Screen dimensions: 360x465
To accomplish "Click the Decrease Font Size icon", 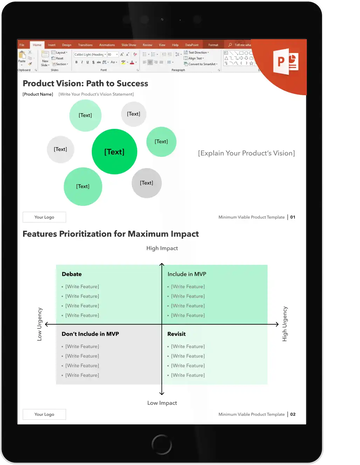I will click(x=127, y=54).
